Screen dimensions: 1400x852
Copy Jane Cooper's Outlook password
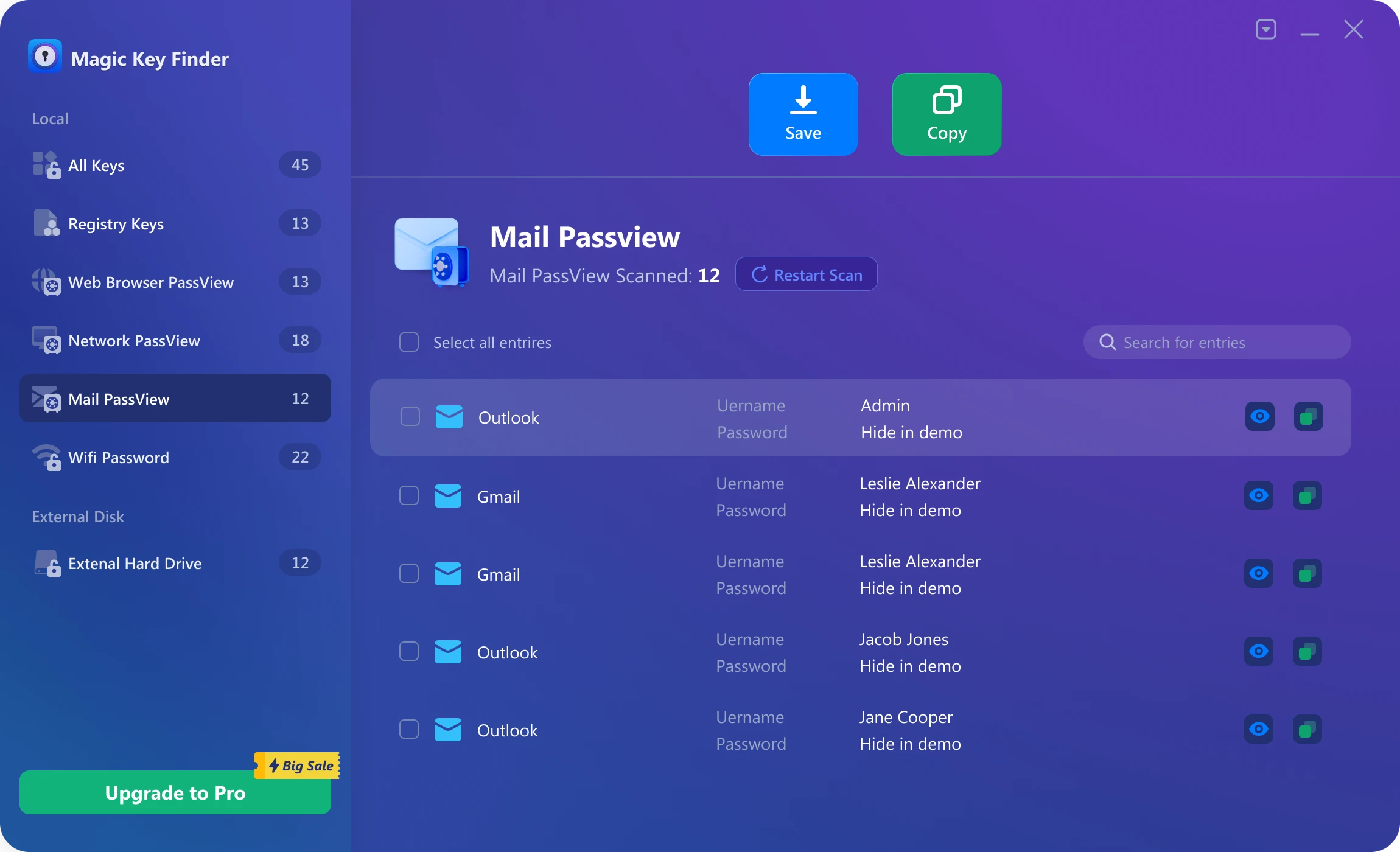[x=1307, y=729]
